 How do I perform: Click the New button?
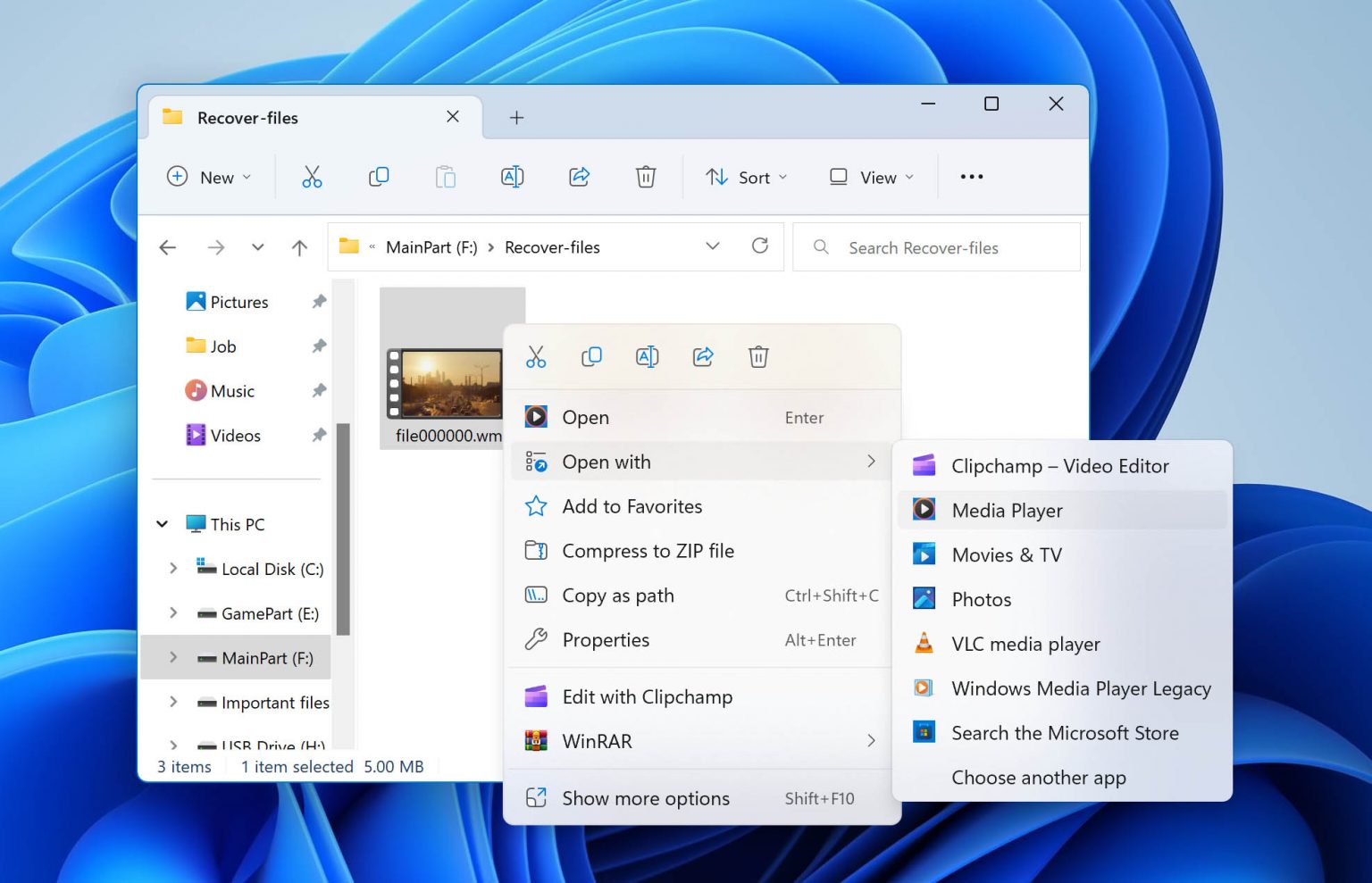coord(209,177)
